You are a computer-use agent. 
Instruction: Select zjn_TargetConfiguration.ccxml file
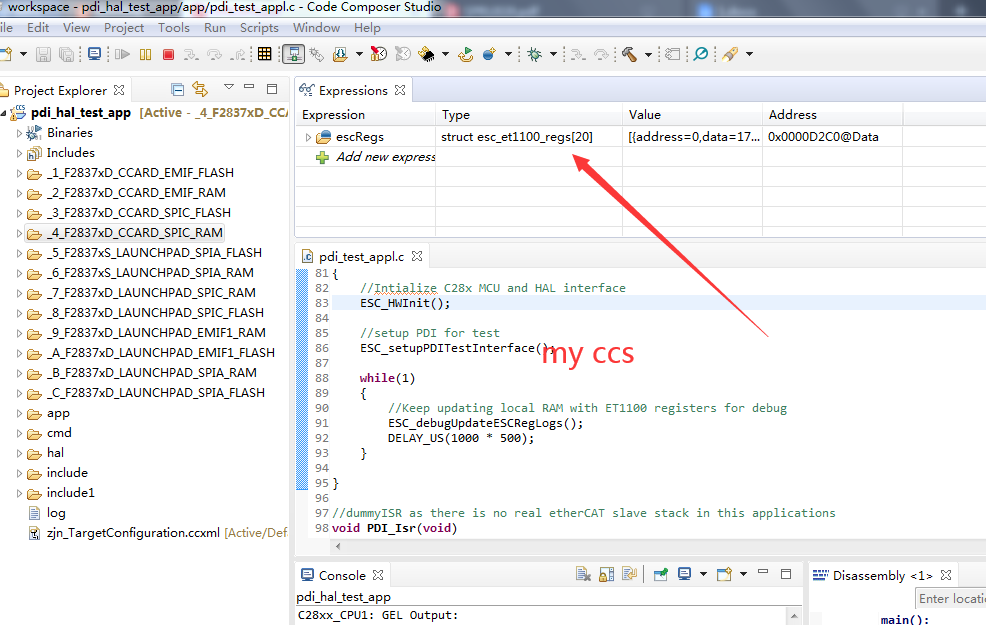pos(133,533)
